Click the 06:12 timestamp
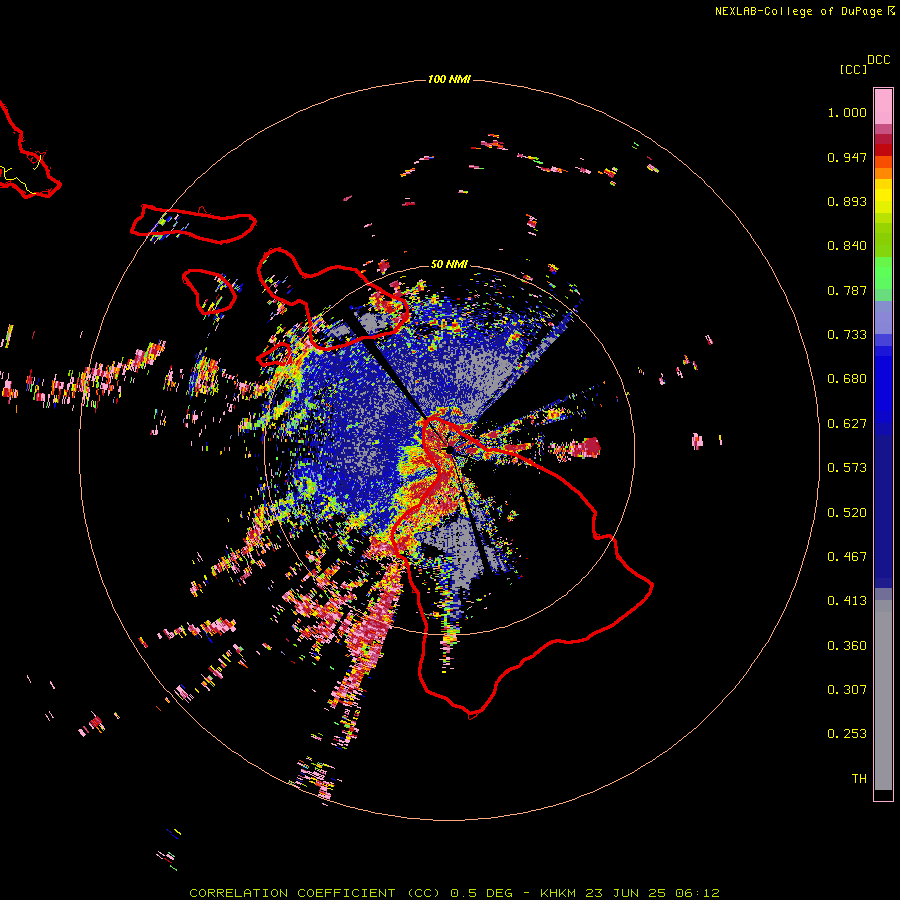Viewport: 900px width, 900px height. coord(697,893)
